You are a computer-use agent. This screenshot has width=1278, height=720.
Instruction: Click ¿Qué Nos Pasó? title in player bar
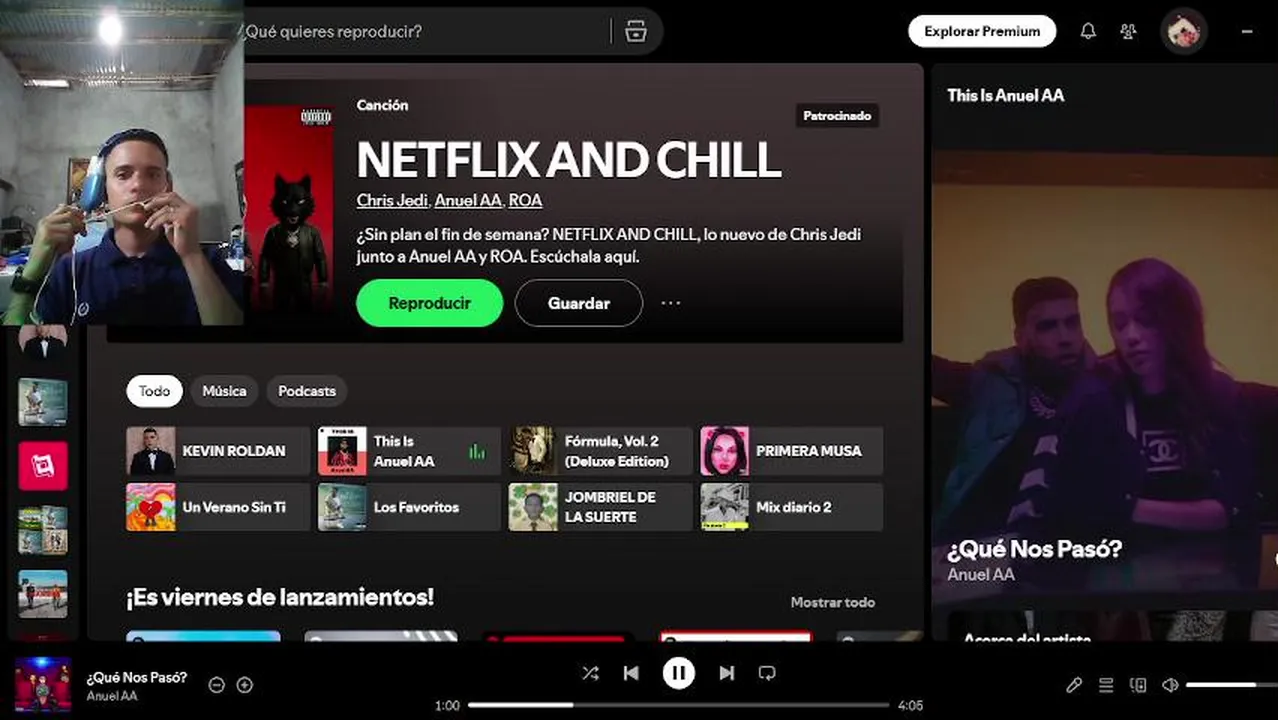pos(137,677)
